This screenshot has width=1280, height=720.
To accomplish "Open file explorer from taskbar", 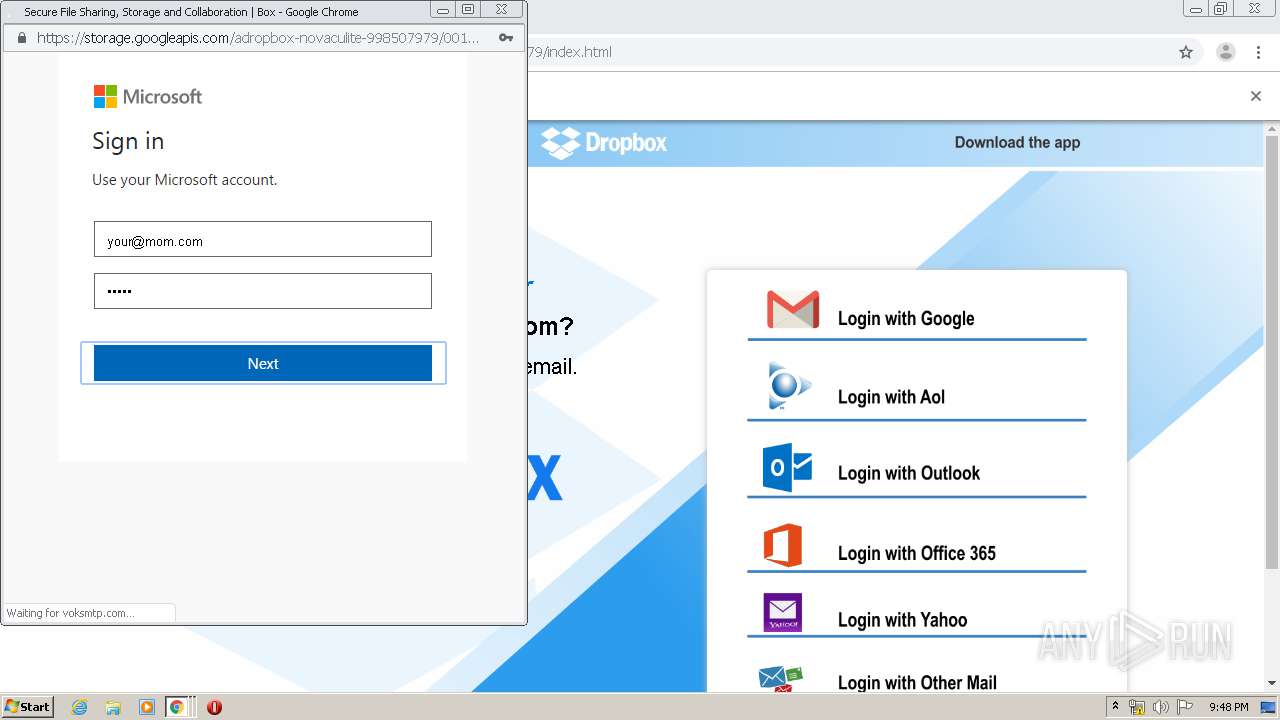I will tap(113, 707).
